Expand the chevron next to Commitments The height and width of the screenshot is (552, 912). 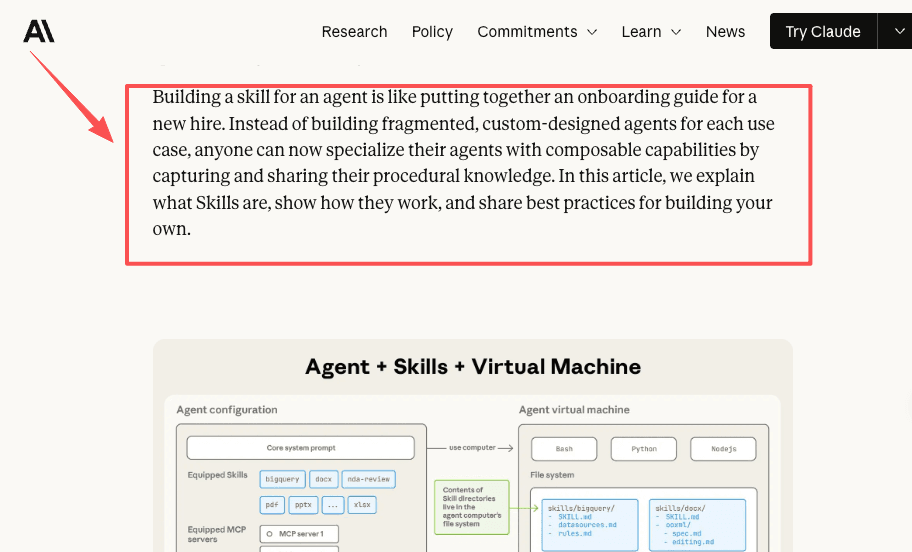592,32
